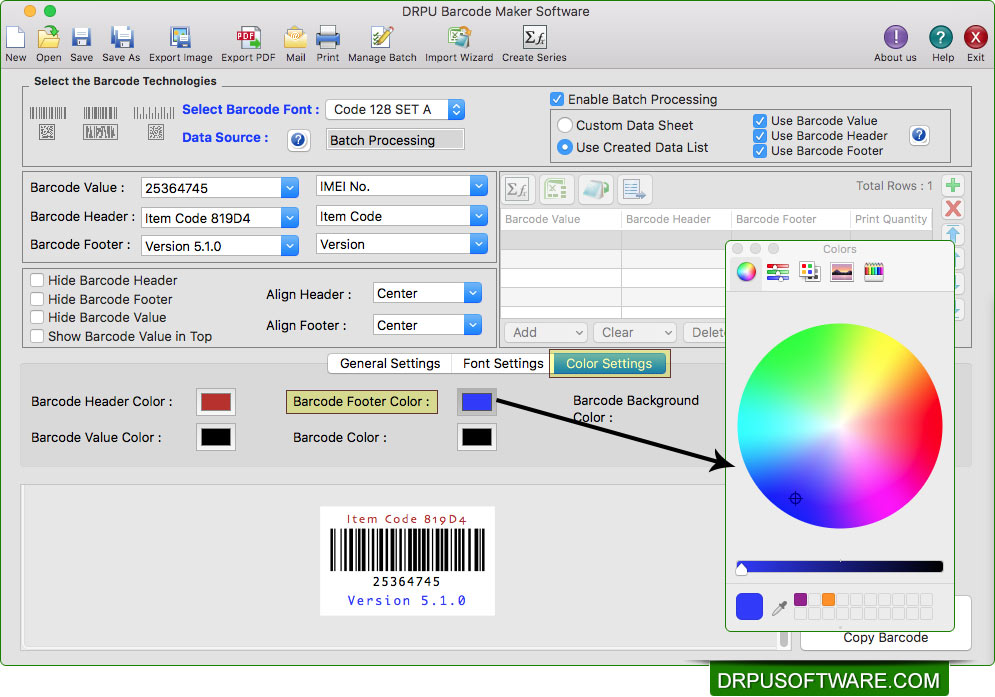Select the color wheel mode in Colors panel

(746, 272)
